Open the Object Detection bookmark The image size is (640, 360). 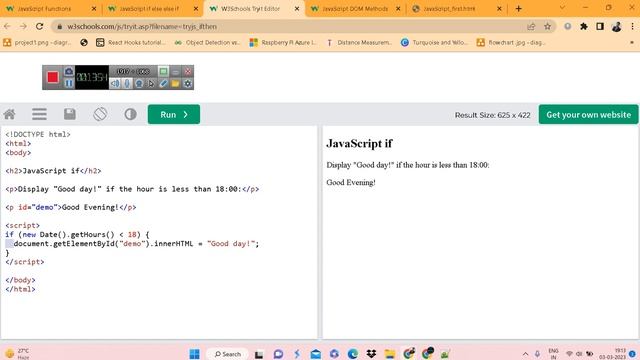pos(207,42)
